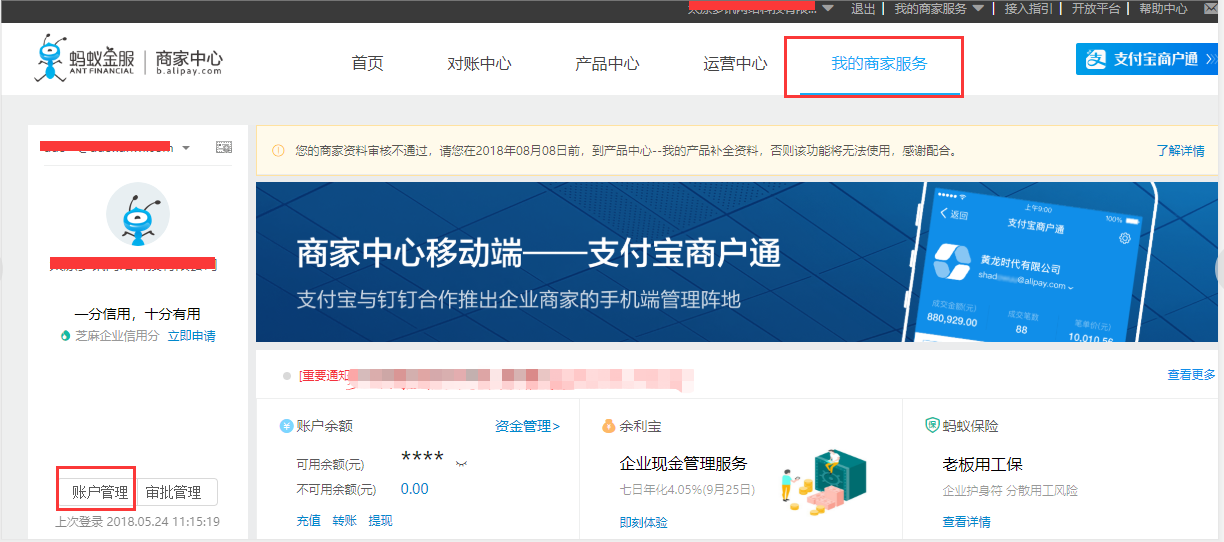The height and width of the screenshot is (542, 1224).
Task: Expand the company name dropdown arrow
Action: point(828,8)
